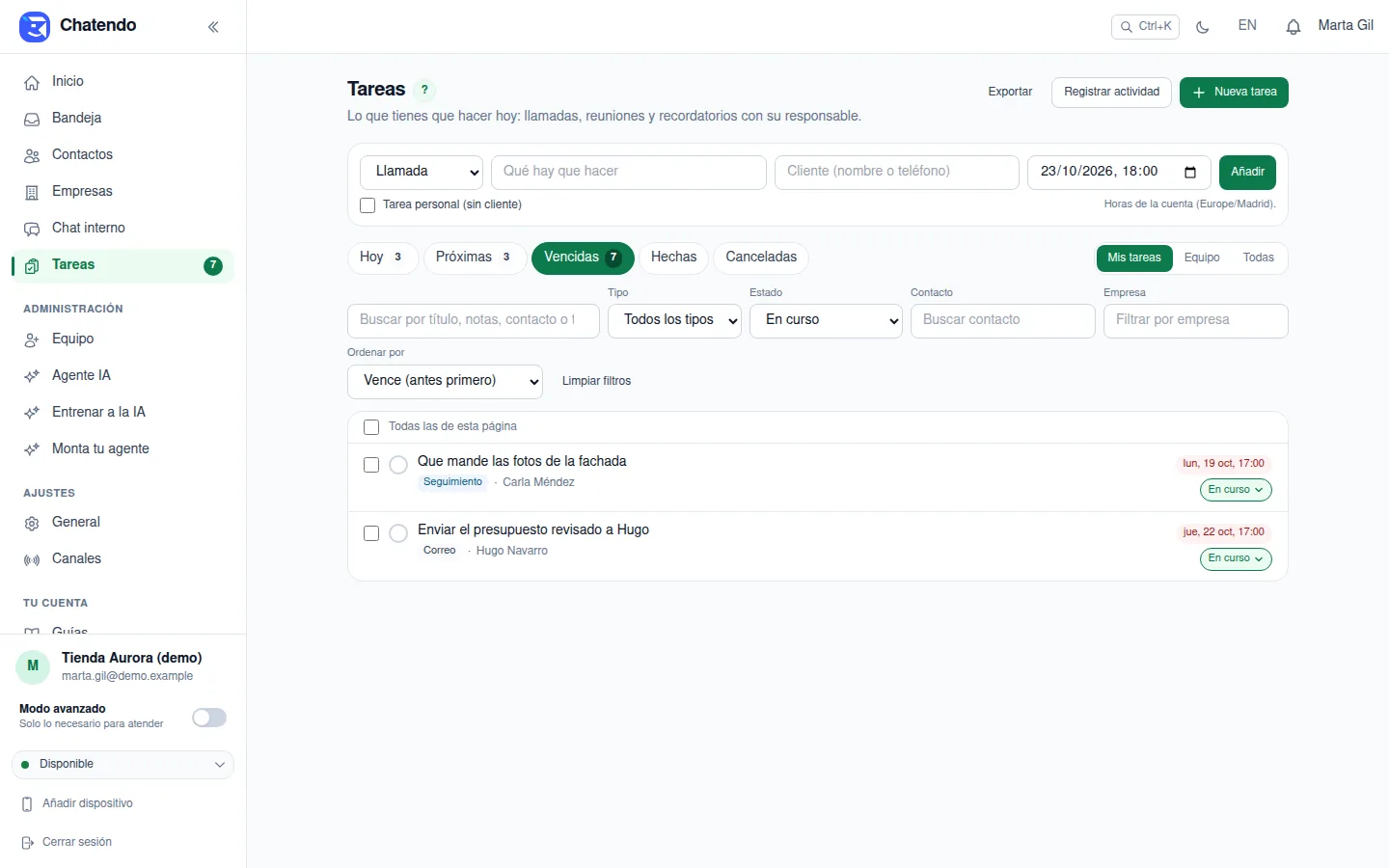Viewport: 1389px width, 868px height.
Task: Open Empresas building icon
Action: point(32,192)
